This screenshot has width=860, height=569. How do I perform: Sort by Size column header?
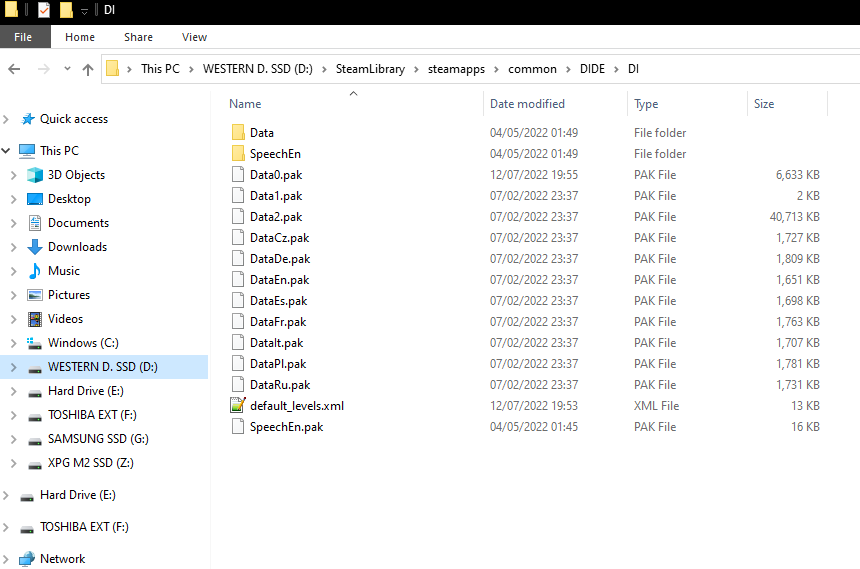[x=763, y=104]
